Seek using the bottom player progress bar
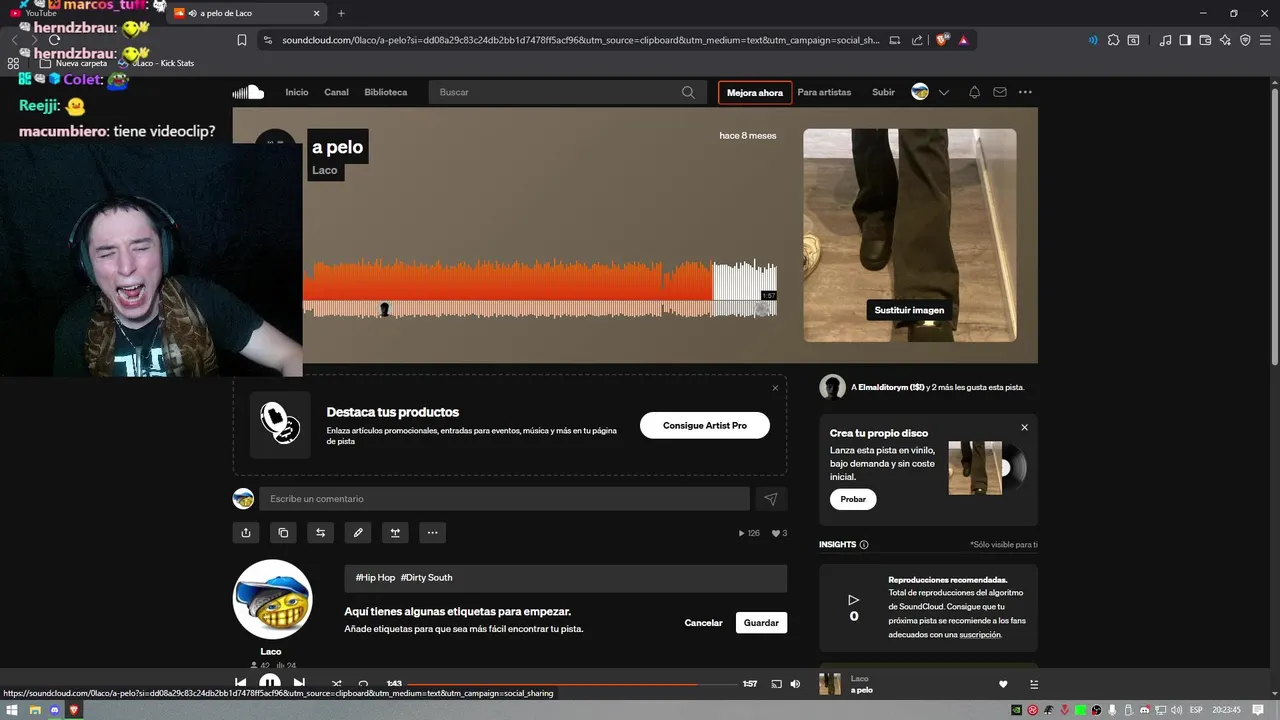Image resolution: width=1280 pixels, height=720 pixels. (572, 684)
